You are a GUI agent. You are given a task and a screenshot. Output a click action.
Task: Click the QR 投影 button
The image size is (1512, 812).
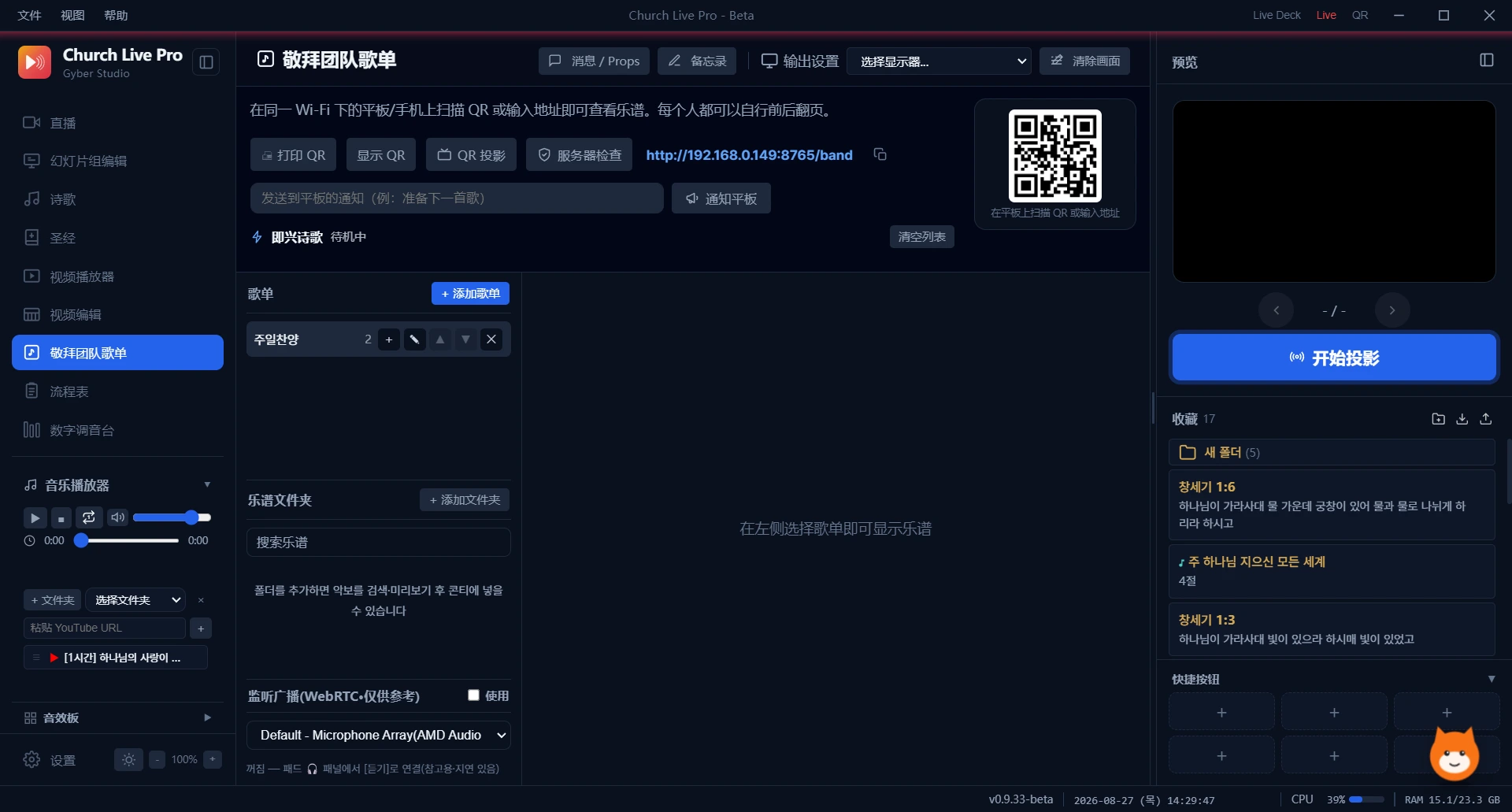(x=471, y=155)
